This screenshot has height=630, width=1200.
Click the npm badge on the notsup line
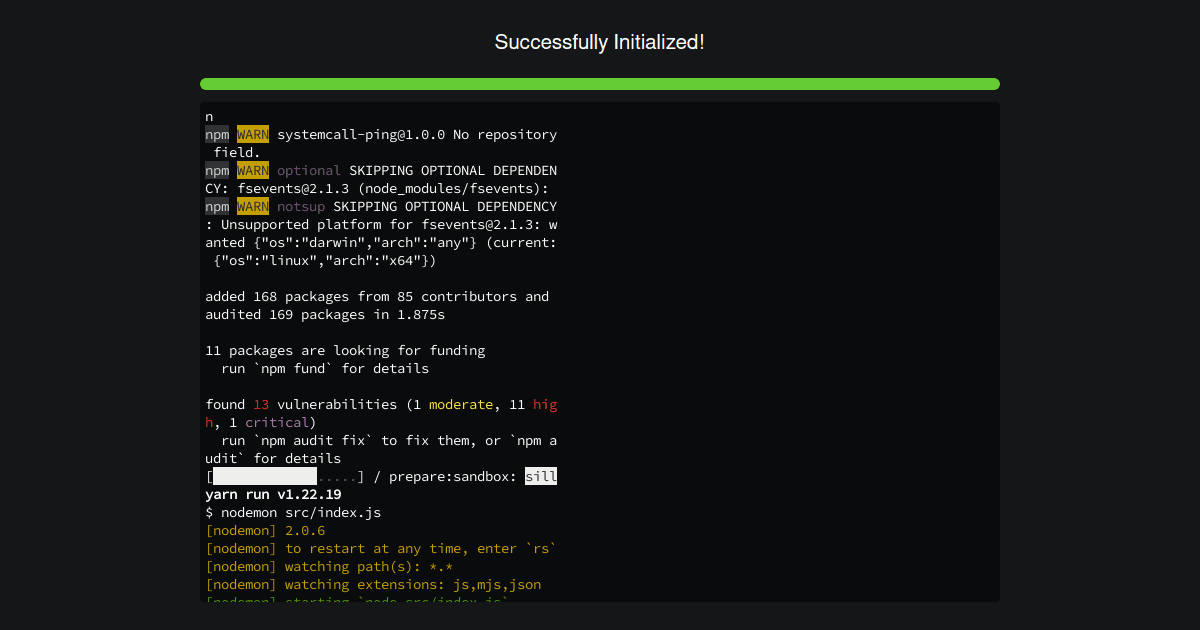[x=217, y=206]
